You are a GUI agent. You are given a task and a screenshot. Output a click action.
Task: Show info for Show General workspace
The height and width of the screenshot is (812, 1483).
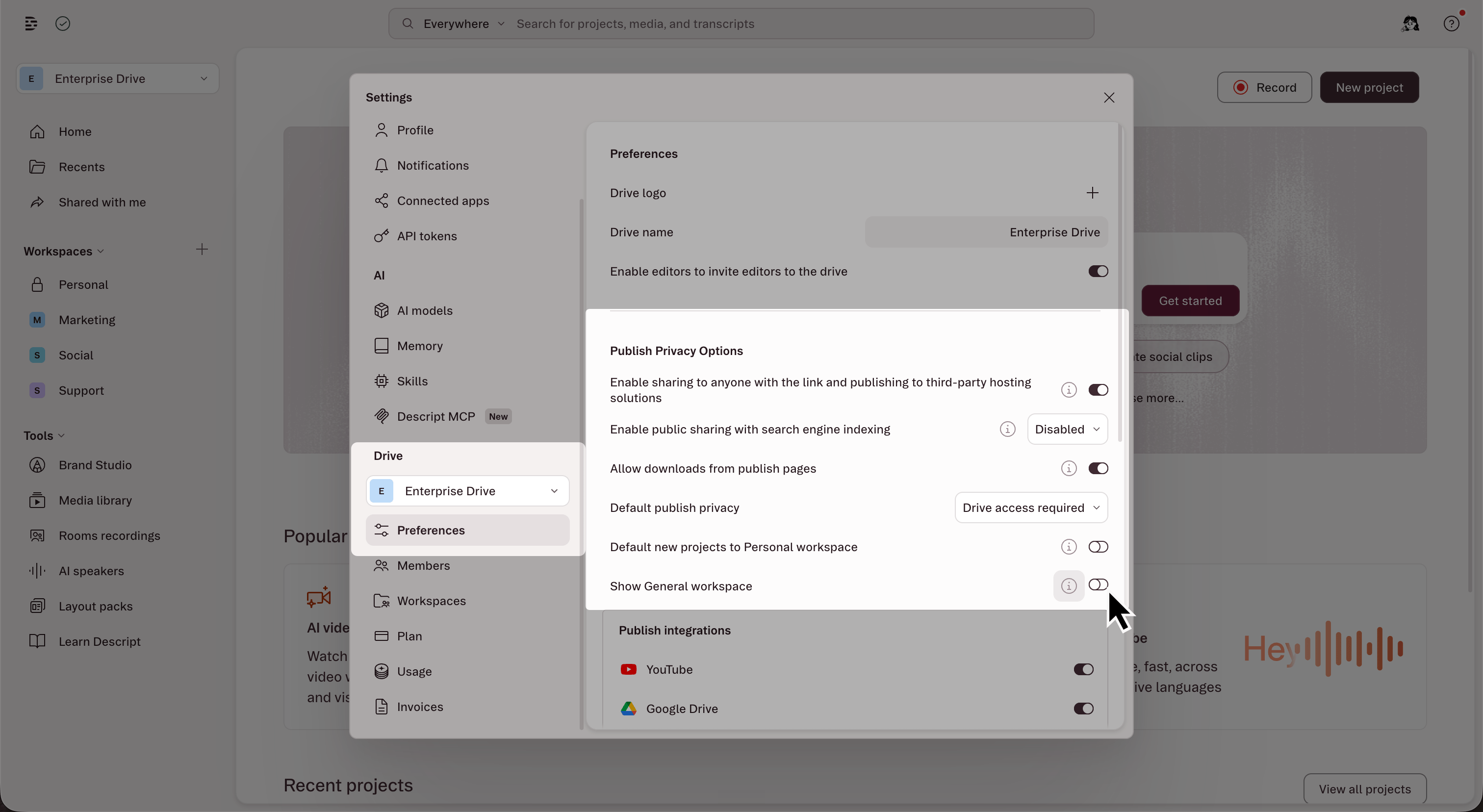coord(1069,586)
